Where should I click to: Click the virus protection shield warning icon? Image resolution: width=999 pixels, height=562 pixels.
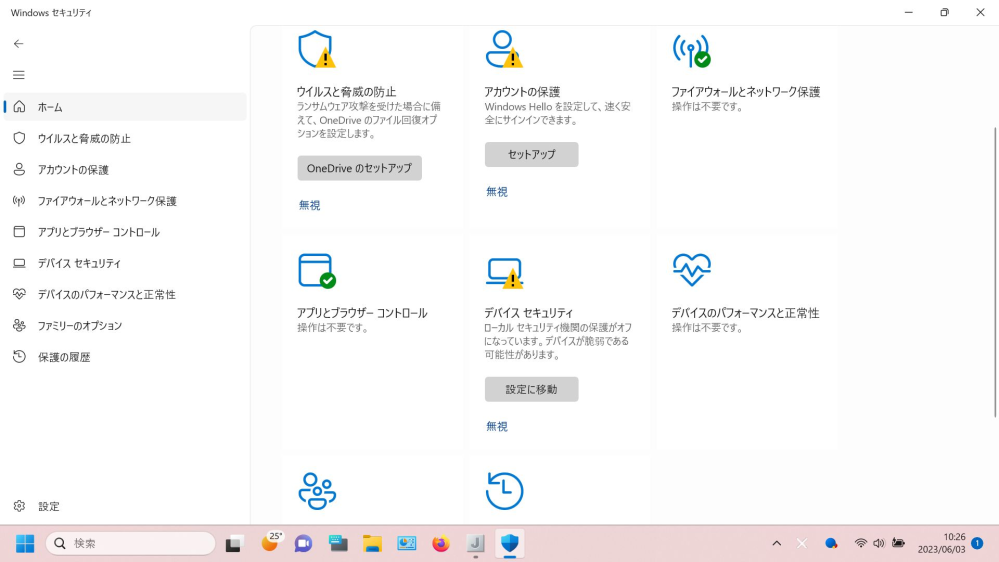pyautogui.click(x=317, y=49)
